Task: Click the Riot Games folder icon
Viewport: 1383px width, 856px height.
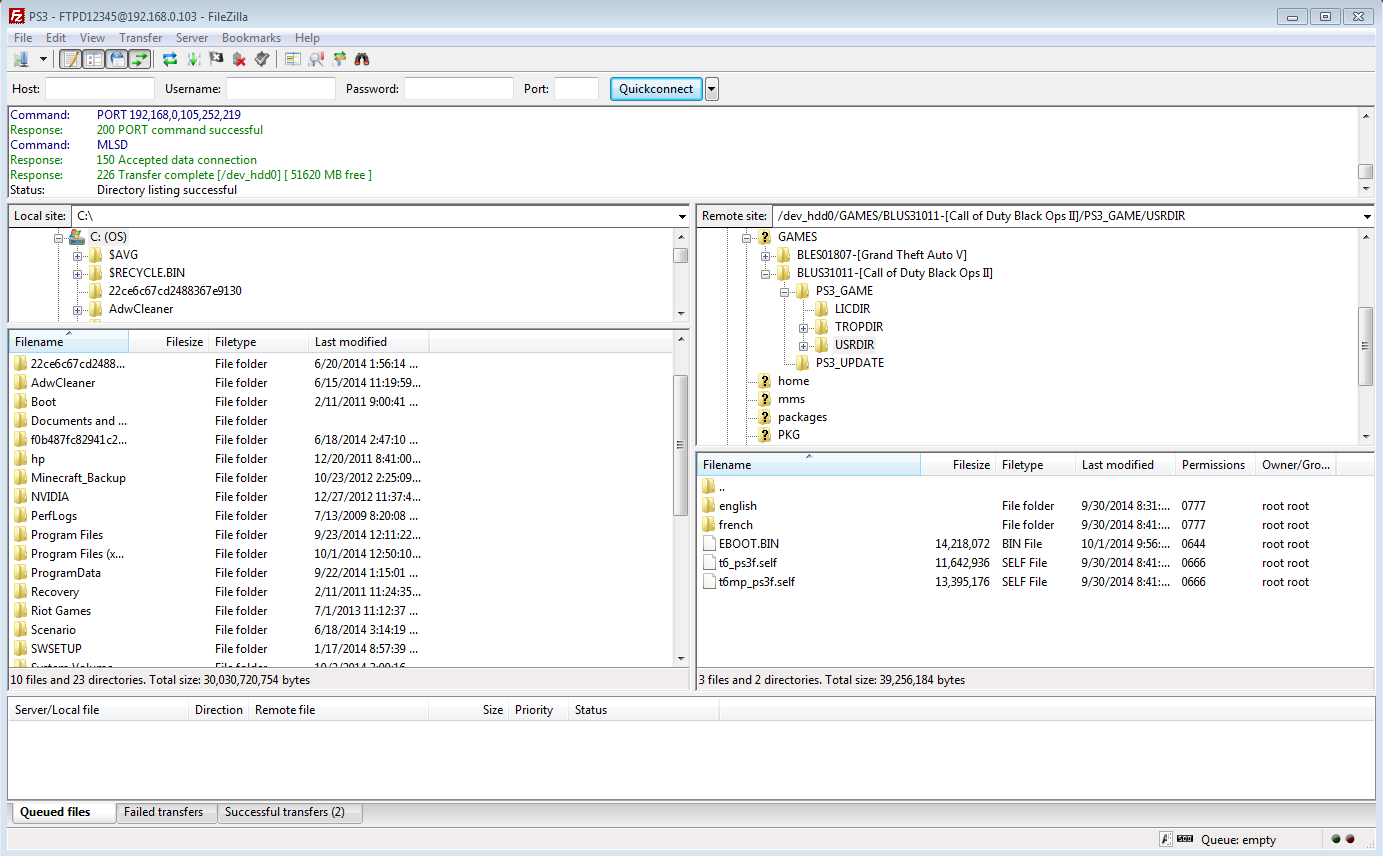Action: (20, 611)
